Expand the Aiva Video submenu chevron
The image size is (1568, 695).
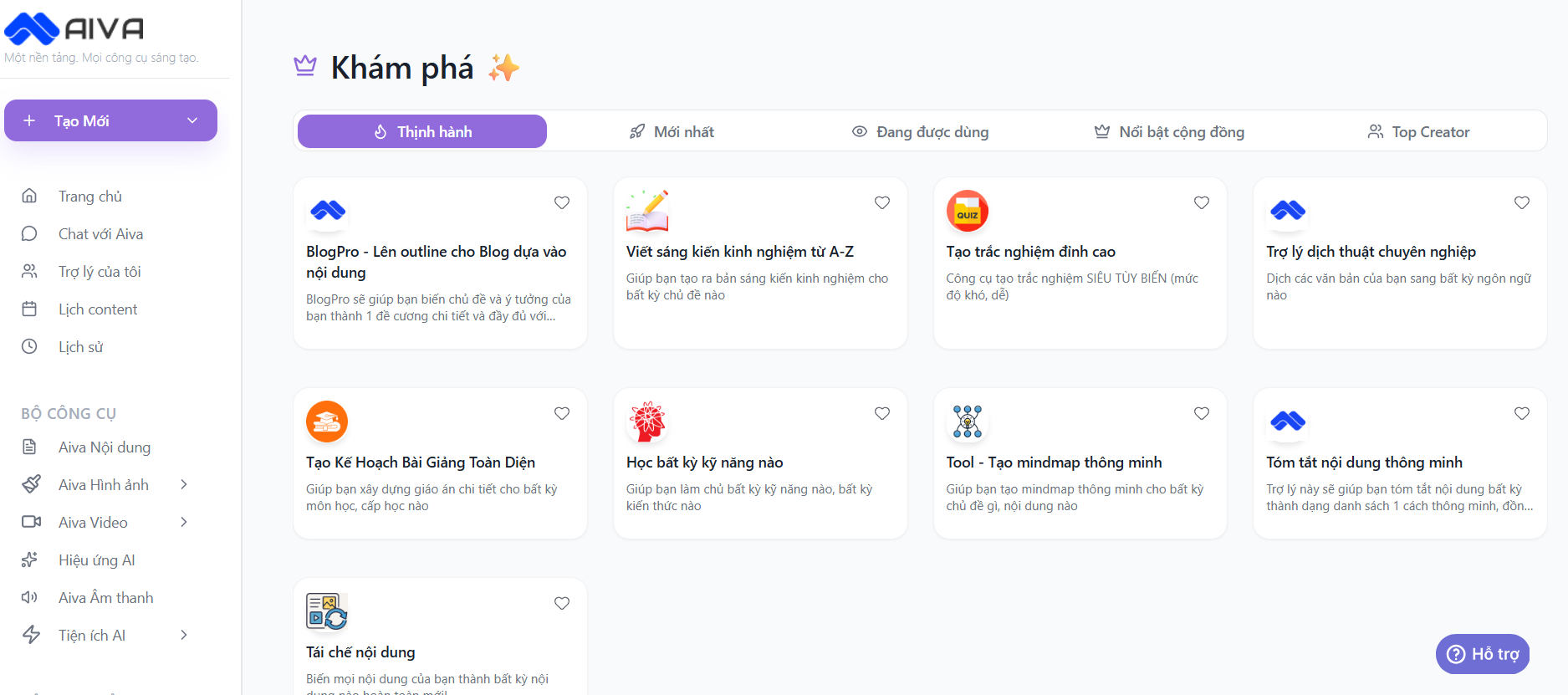[184, 523]
